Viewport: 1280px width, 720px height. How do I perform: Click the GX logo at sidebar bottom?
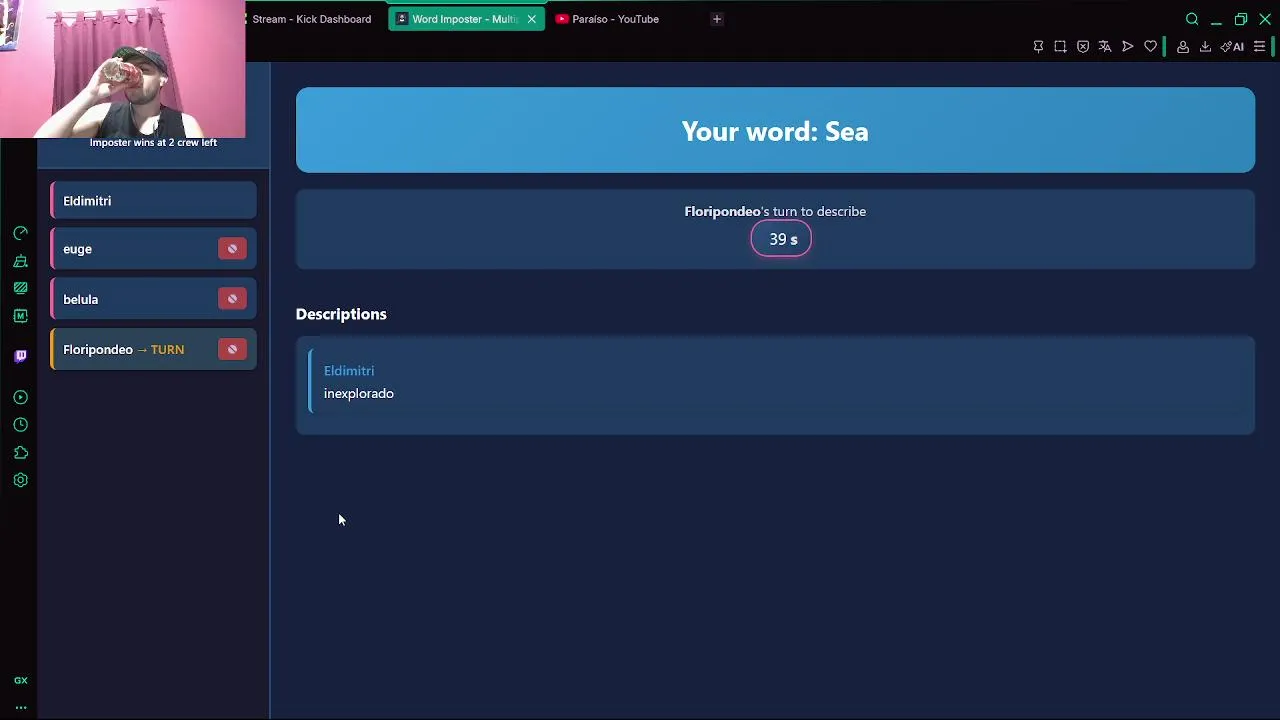click(x=20, y=681)
